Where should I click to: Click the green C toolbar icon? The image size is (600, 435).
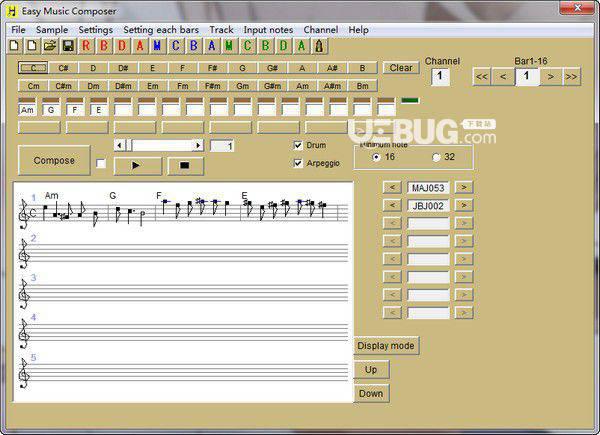247,46
